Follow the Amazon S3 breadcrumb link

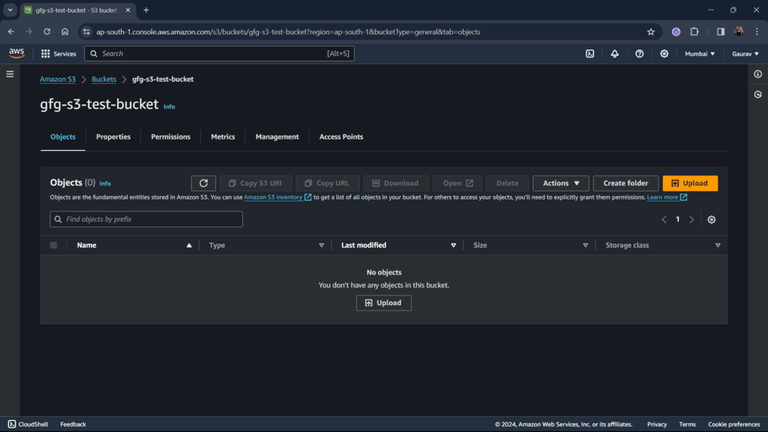point(58,79)
